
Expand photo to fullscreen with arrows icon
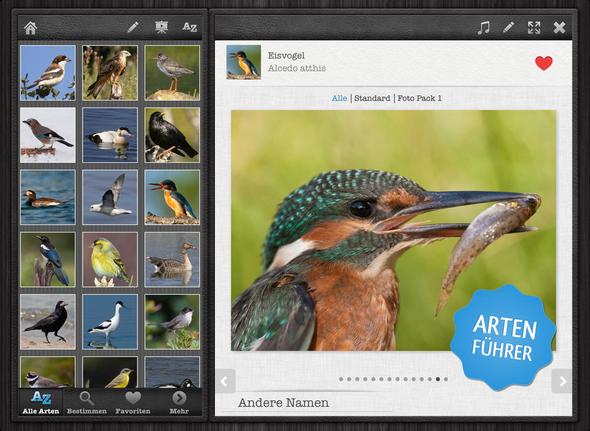coord(534,27)
